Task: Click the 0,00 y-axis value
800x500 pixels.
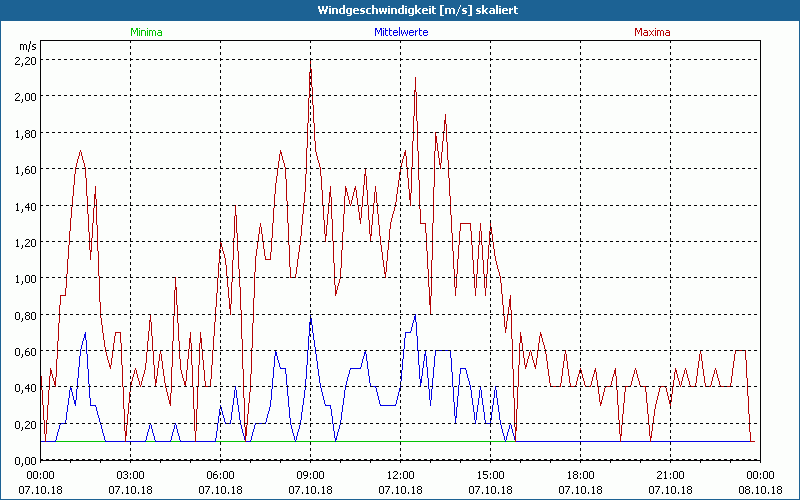Action: click(x=24, y=460)
